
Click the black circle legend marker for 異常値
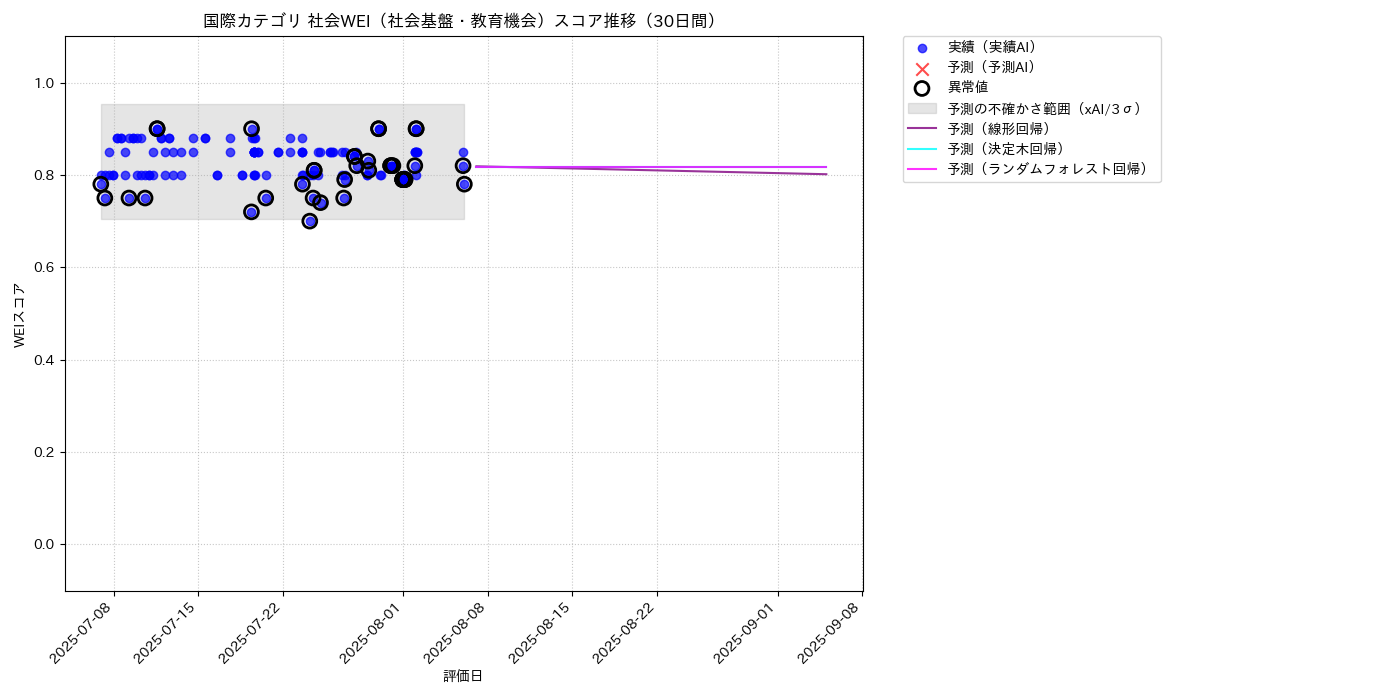click(922, 88)
